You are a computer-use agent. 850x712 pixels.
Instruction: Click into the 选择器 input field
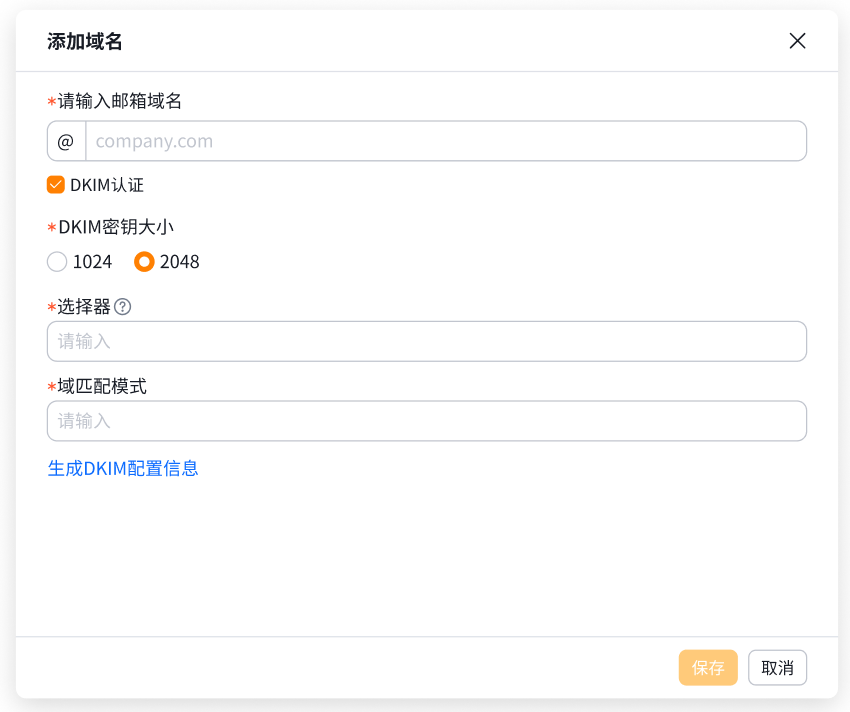[427, 341]
